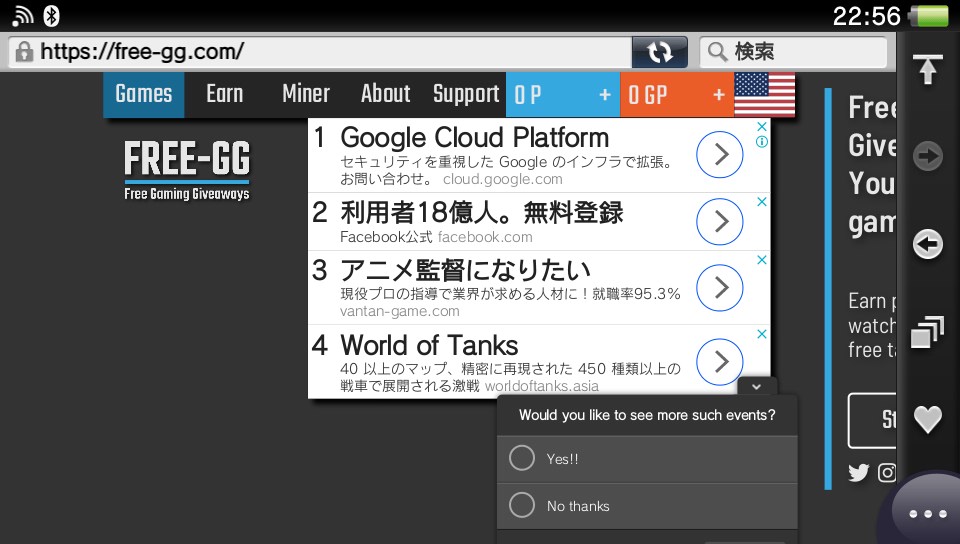
Task: Open the browser windows/tabs icon
Action: 928,331
